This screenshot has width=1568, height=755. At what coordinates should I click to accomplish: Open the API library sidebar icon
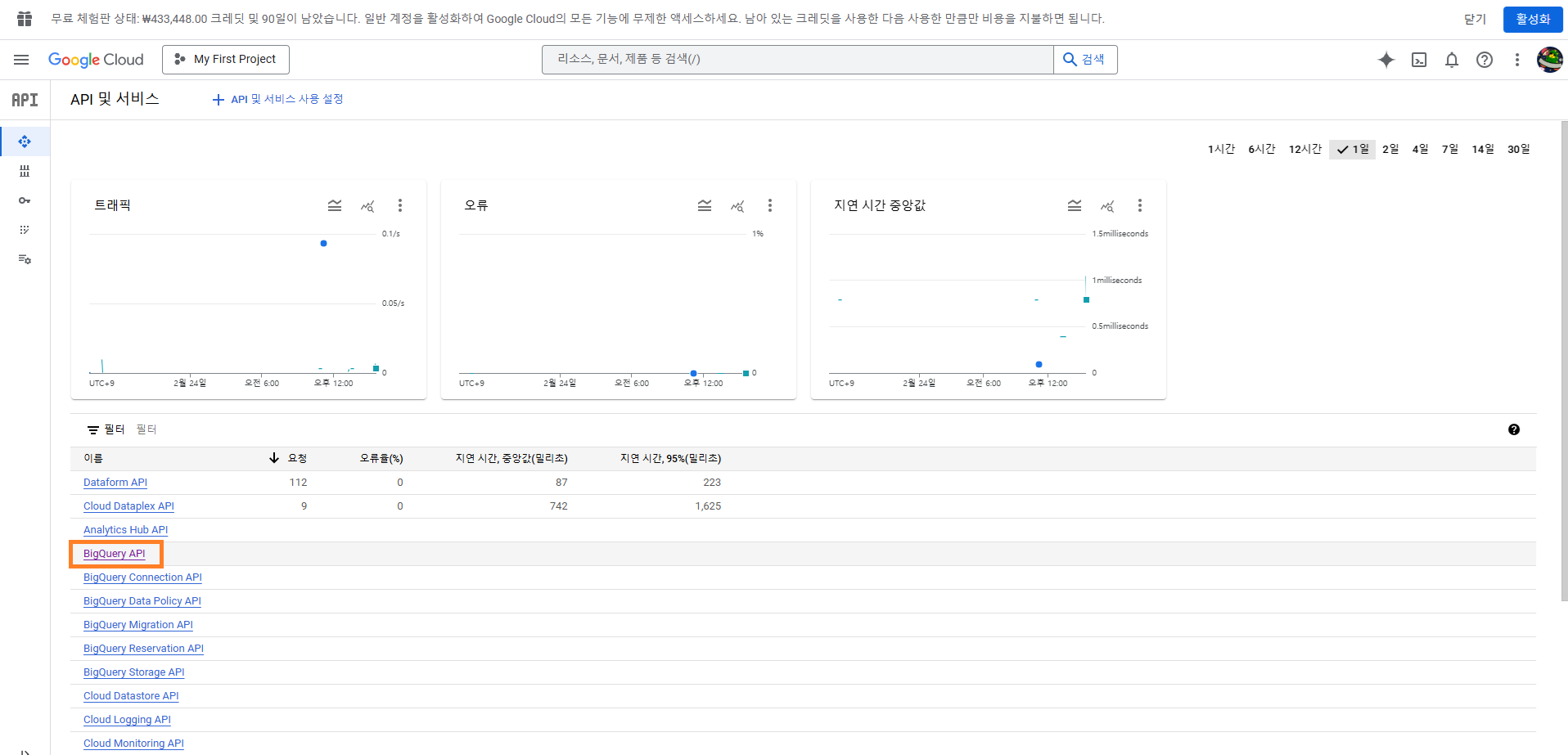click(25, 171)
